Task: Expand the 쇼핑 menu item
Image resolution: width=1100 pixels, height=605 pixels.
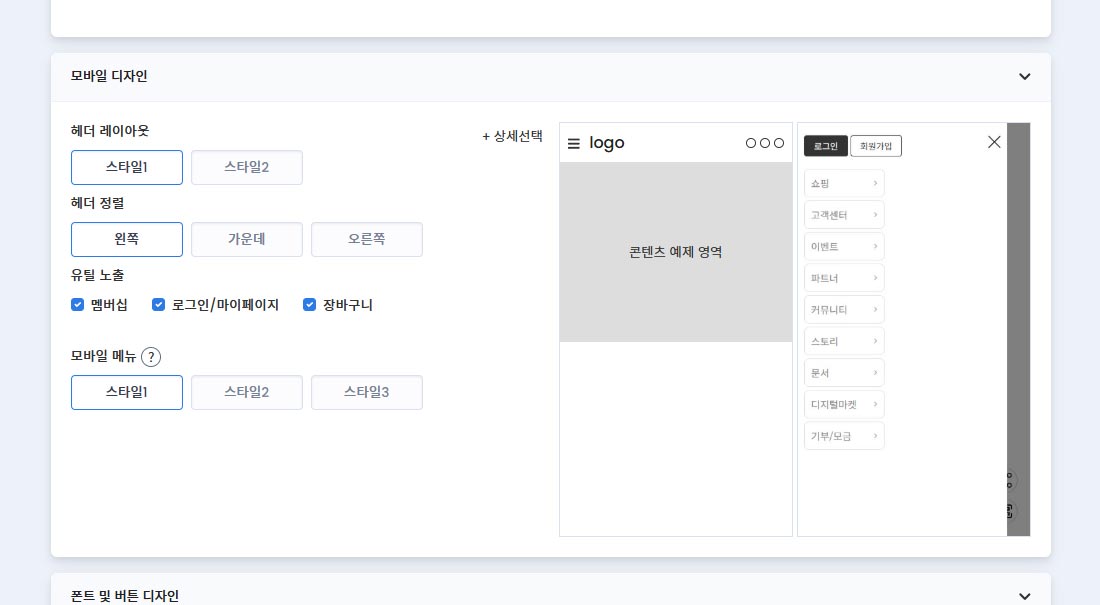Action: (844, 183)
